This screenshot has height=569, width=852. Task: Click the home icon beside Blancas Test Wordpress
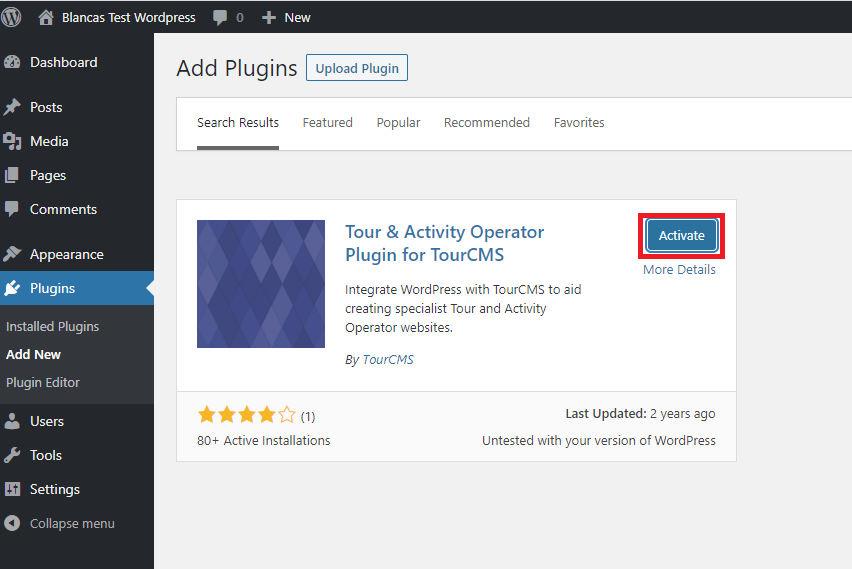[46, 17]
